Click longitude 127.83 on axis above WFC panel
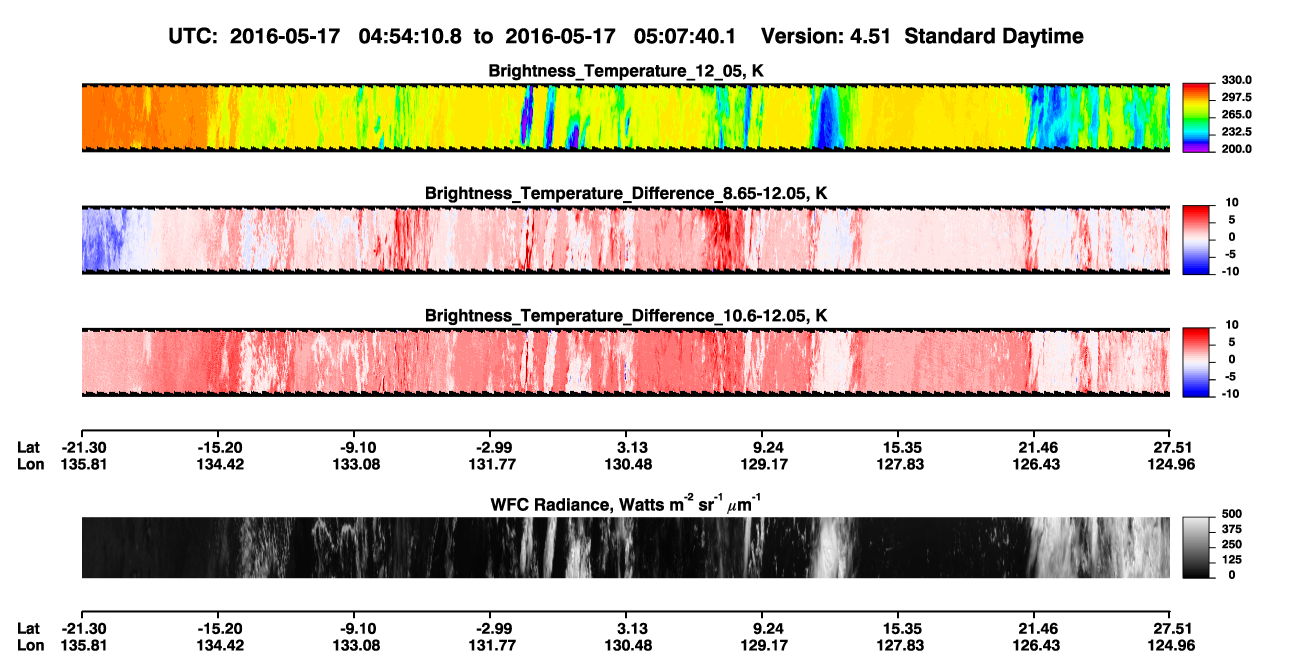Image resolution: width=1300 pixels, height=667 pixels. 900,465
